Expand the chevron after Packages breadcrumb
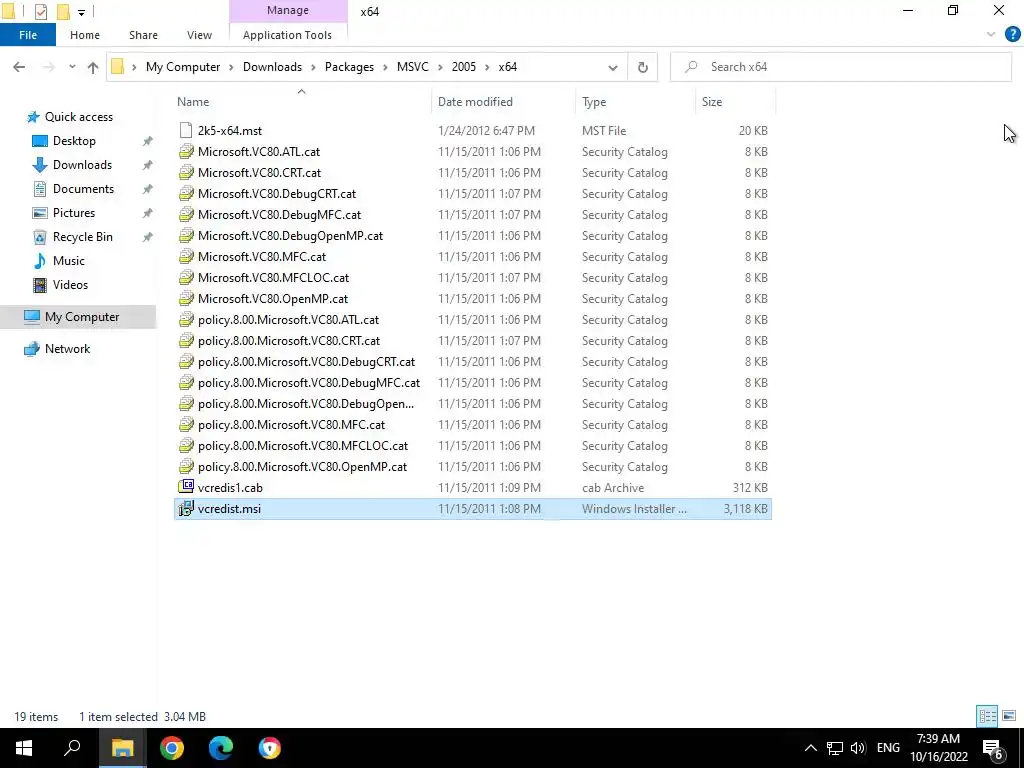 click(x=385, y=67)
